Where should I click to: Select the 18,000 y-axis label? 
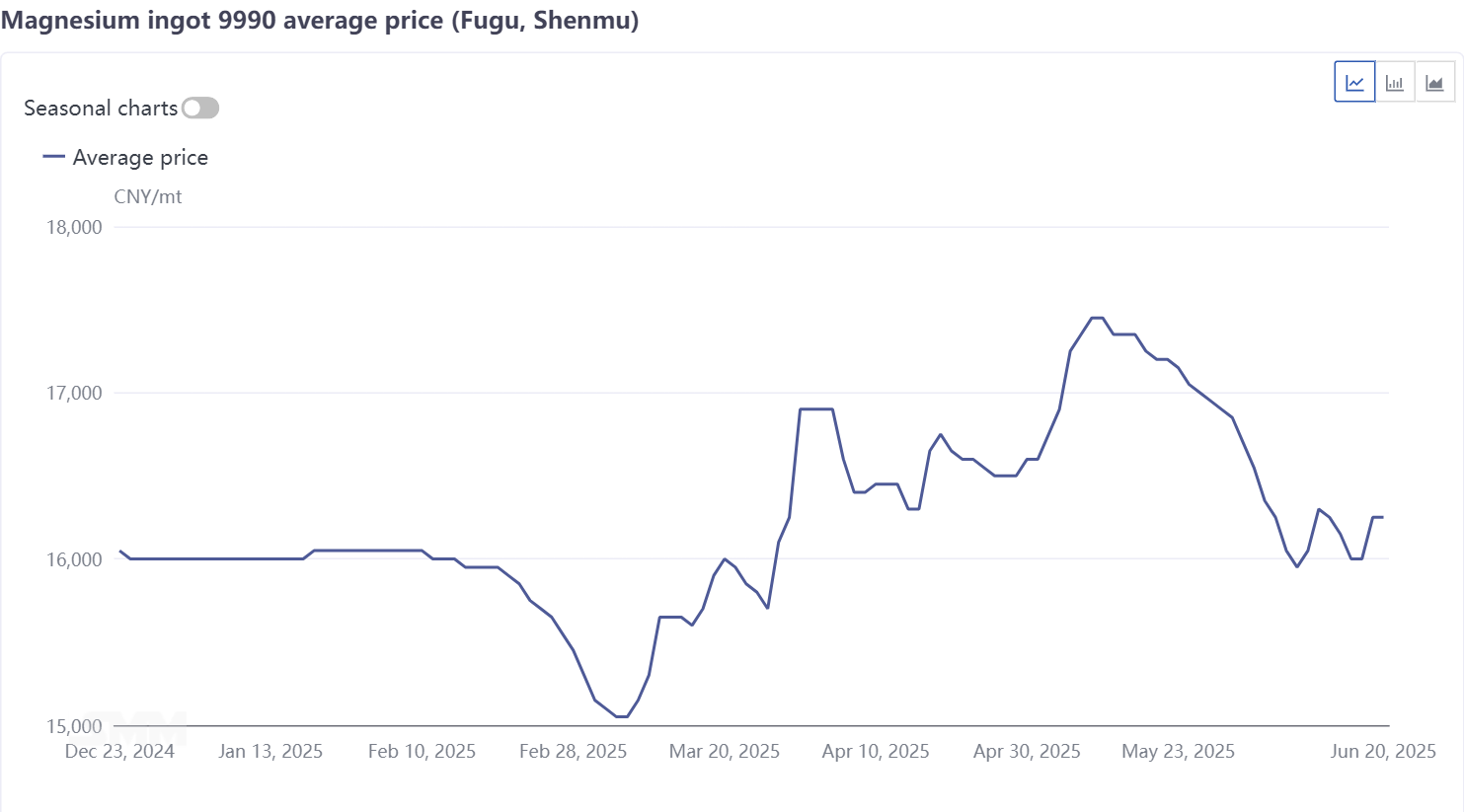point(74,227)
